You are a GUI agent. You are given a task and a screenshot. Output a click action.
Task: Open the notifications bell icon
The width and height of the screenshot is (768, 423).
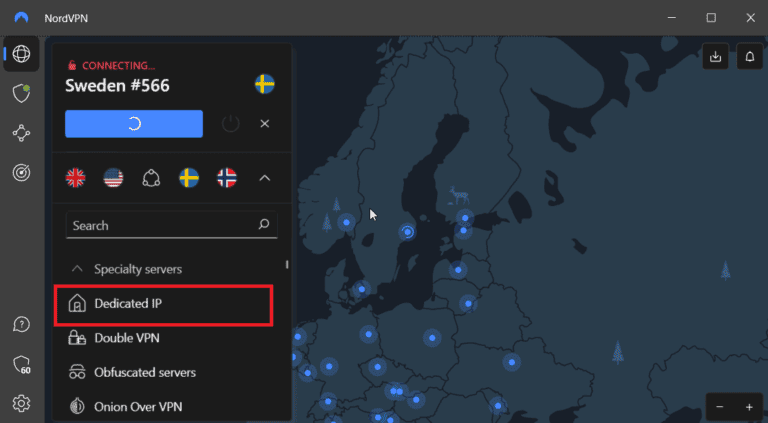[x=749, y=57]
